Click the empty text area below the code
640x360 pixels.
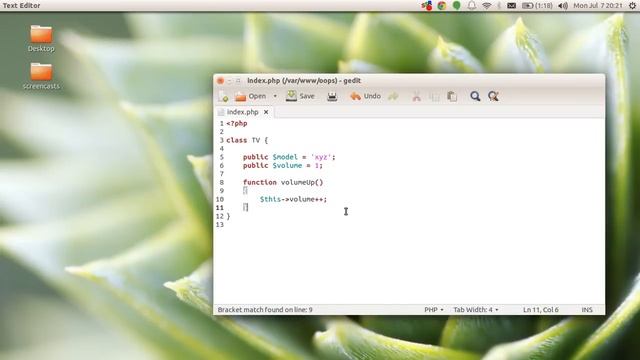(x=408, y=265)
